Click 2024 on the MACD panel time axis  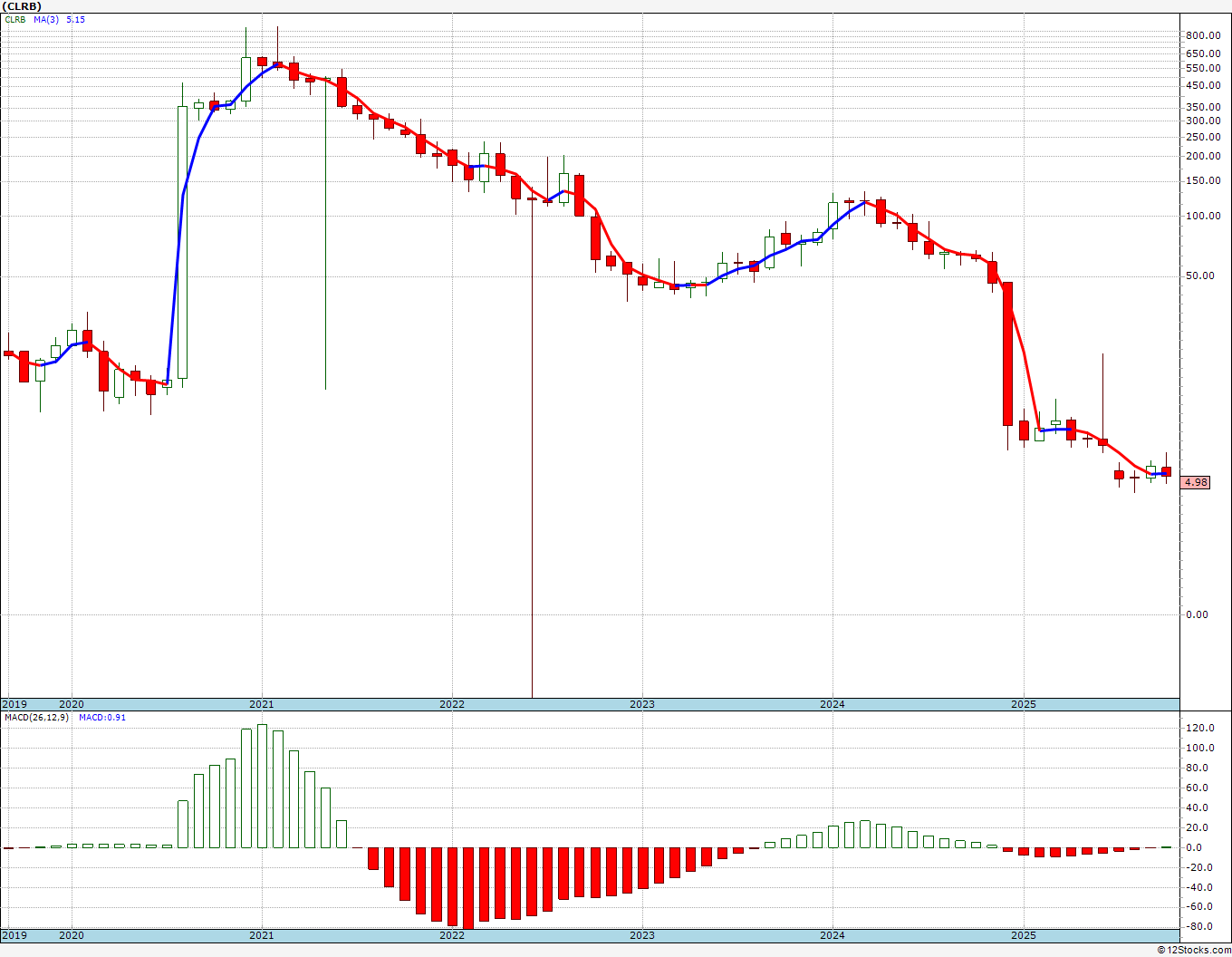point(833,935)
